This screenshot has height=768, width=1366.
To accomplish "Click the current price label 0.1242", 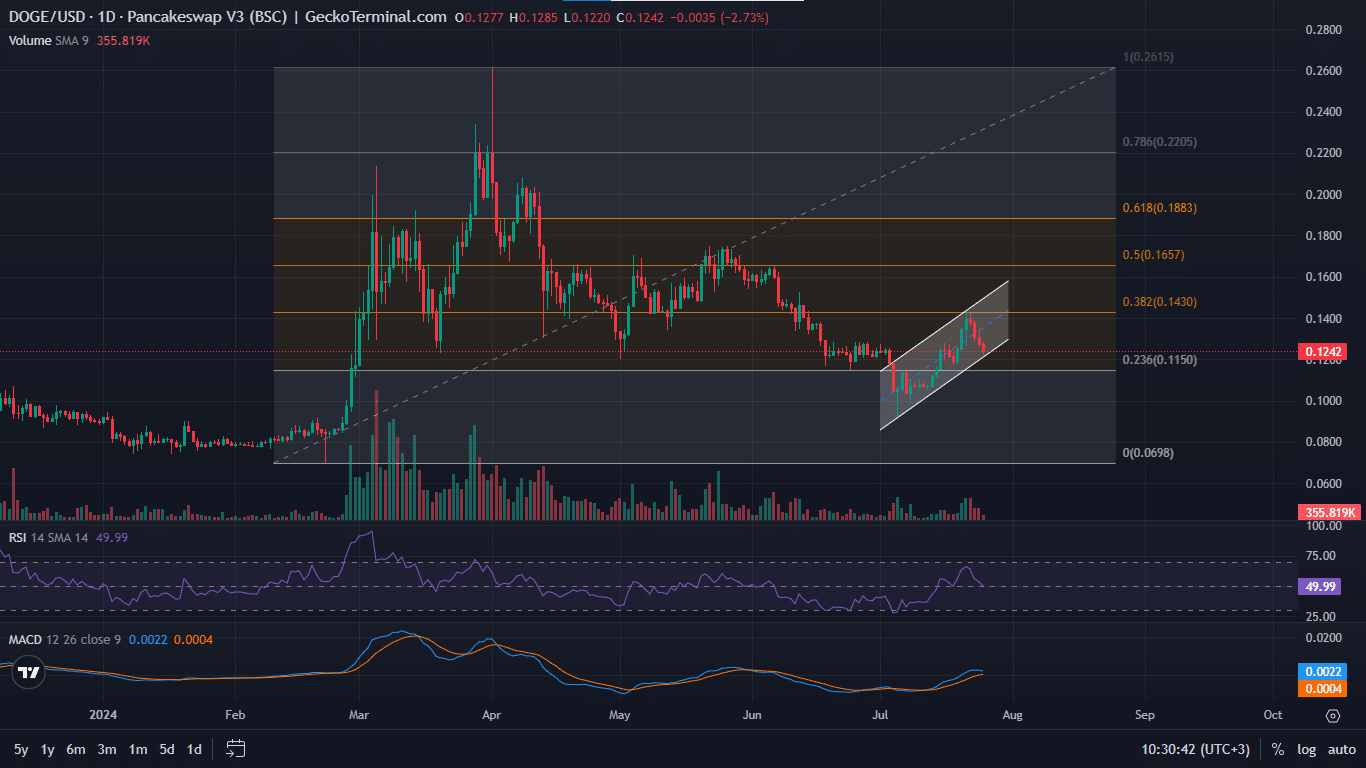I will (x=1322, y=351).
